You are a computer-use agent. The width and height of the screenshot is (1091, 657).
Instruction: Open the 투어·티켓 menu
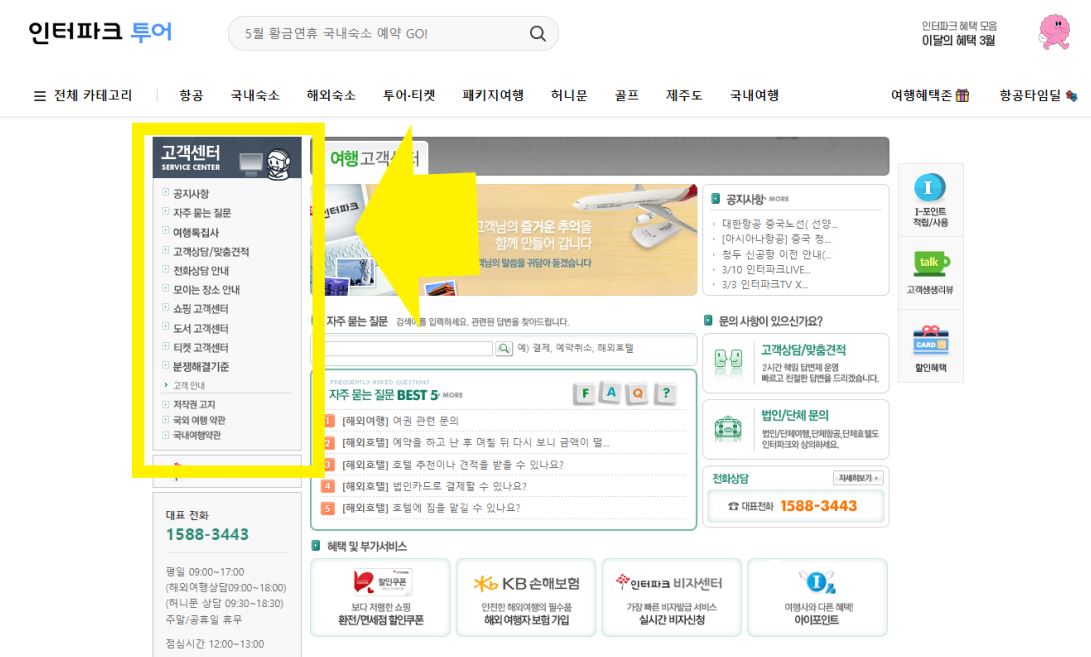[409, 95]
